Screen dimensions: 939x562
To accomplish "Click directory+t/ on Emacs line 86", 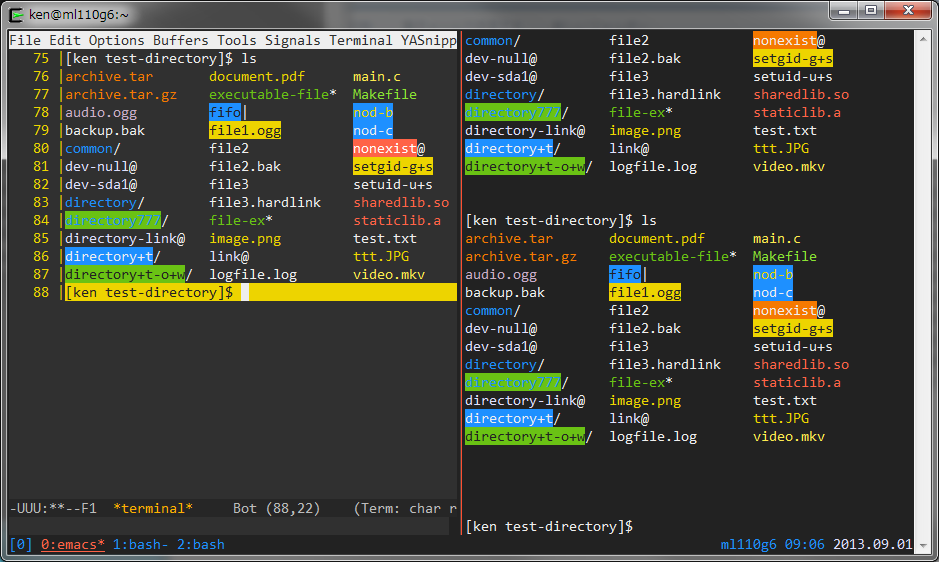I will pos(113,256).
